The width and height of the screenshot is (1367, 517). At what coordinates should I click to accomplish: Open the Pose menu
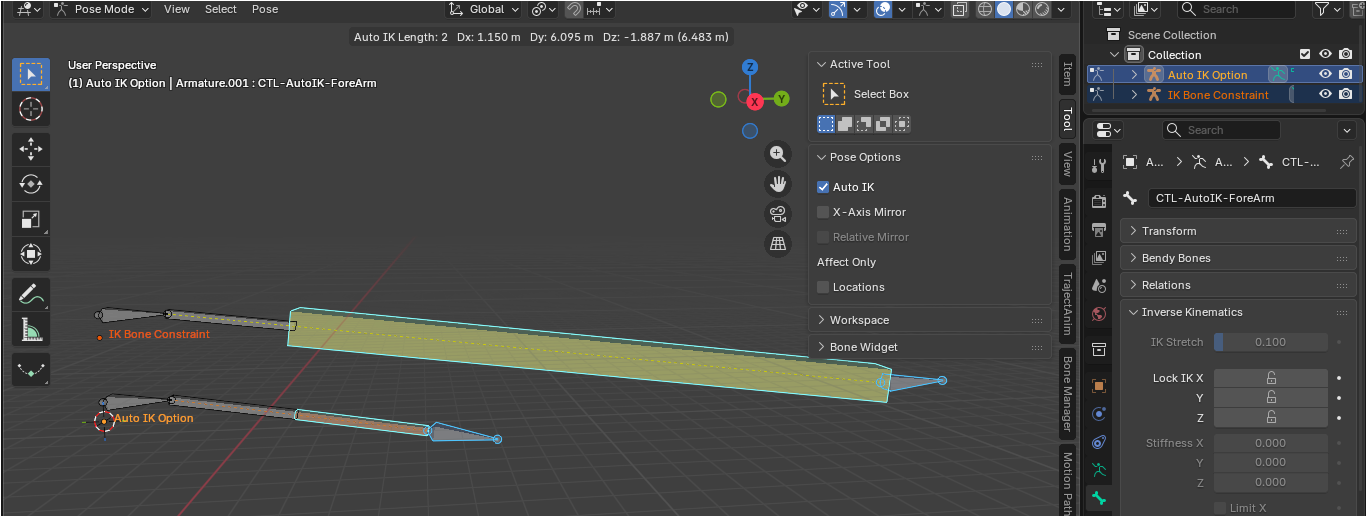265,9
